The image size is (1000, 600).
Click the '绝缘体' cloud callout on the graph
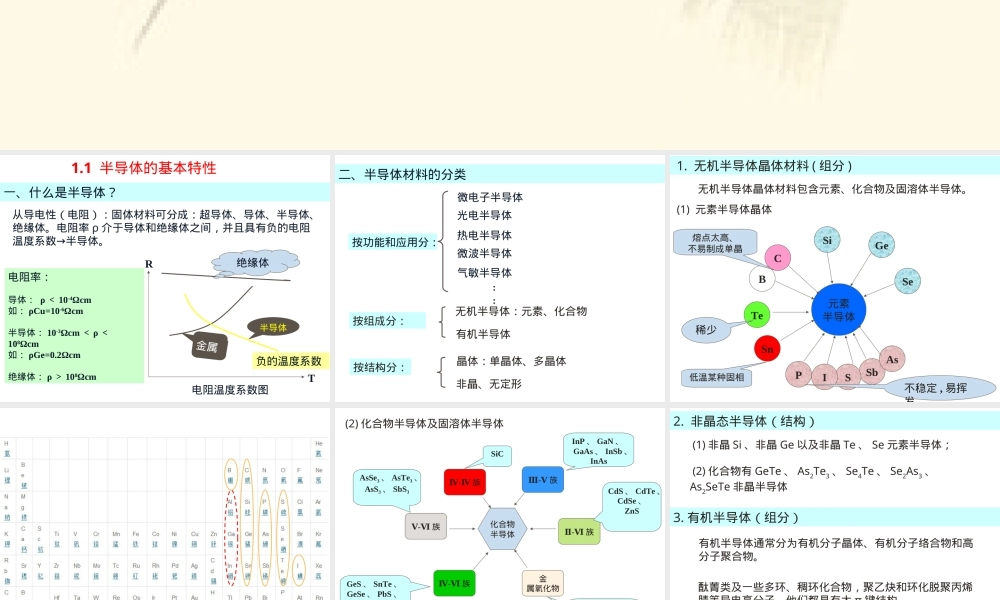254,263
